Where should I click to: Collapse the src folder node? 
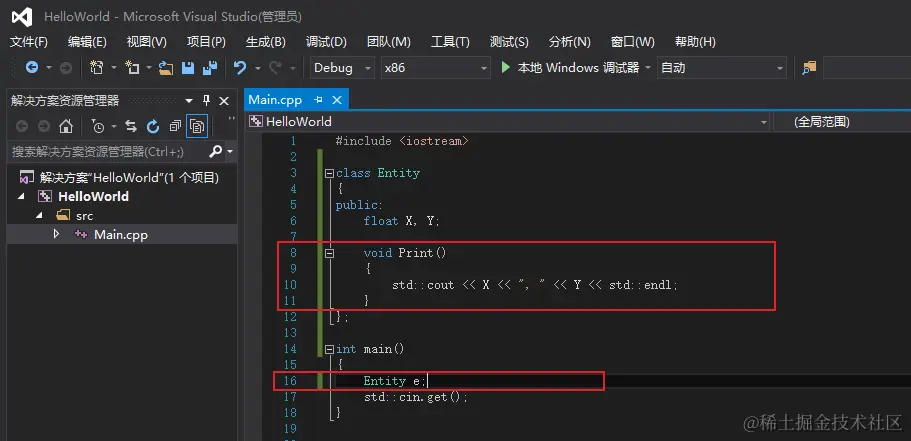40,216
